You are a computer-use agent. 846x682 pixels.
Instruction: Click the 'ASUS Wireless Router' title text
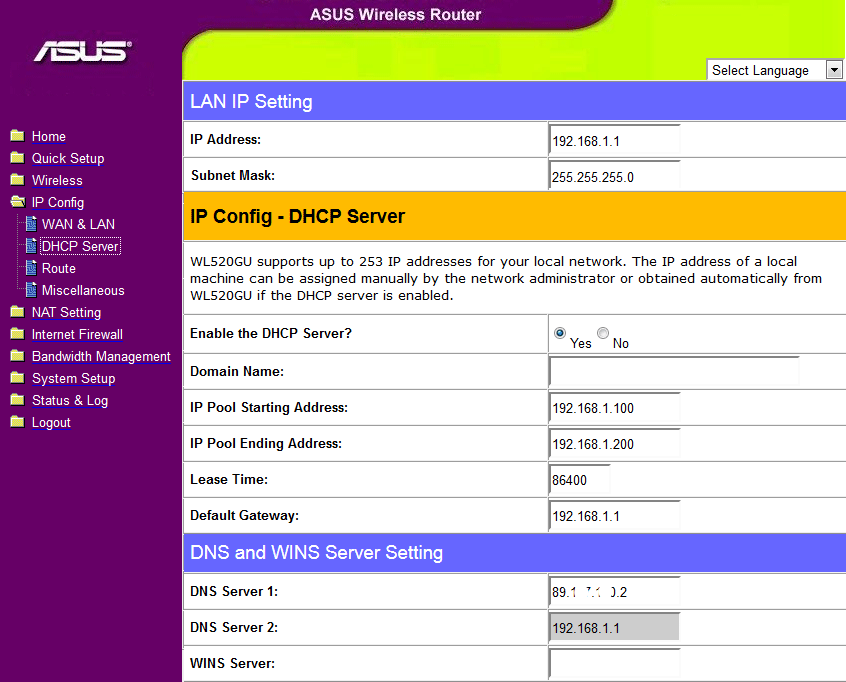tap(395, 15)
